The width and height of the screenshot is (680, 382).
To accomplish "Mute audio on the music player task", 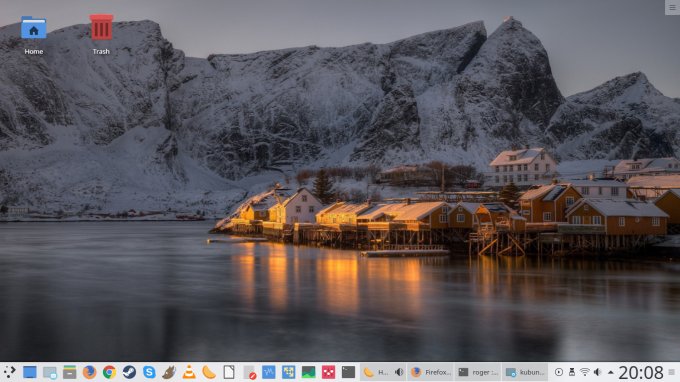I will point(399,372).
